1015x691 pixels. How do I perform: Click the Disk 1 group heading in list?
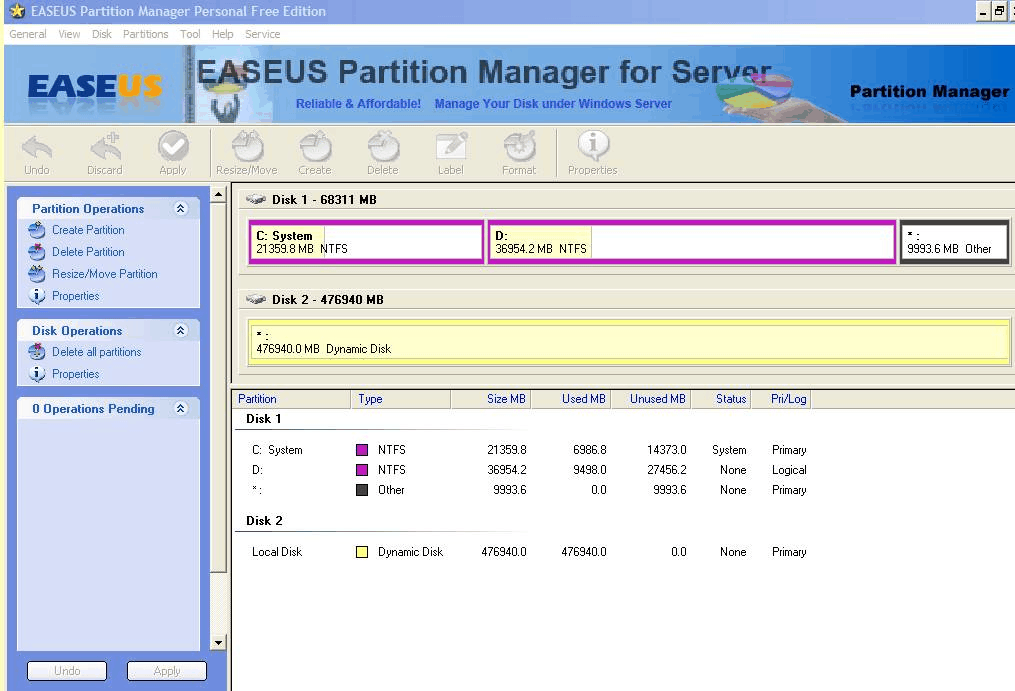[x=263, y=418]
